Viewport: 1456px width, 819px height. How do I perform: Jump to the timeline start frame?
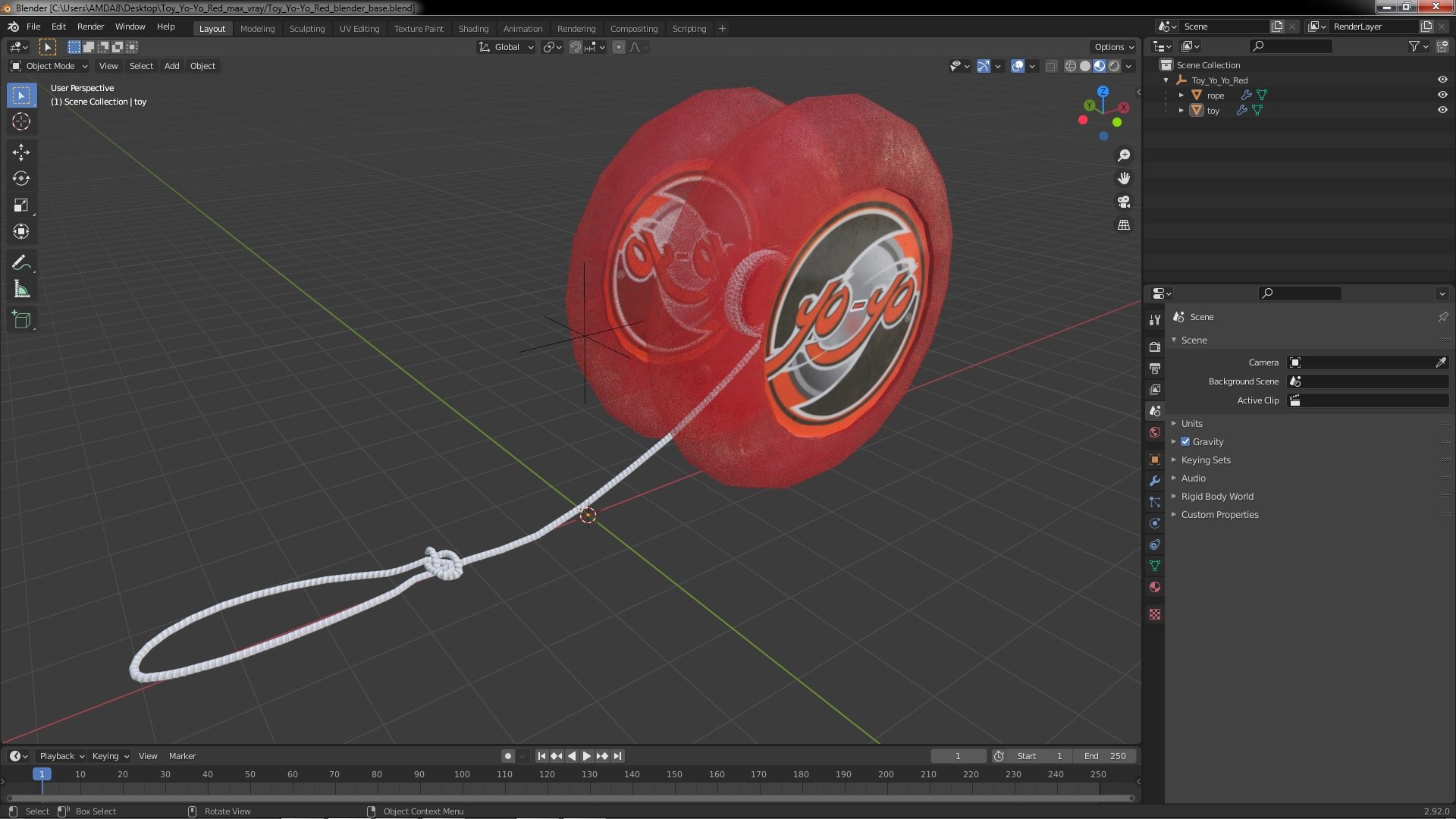[x=541, y=756]
